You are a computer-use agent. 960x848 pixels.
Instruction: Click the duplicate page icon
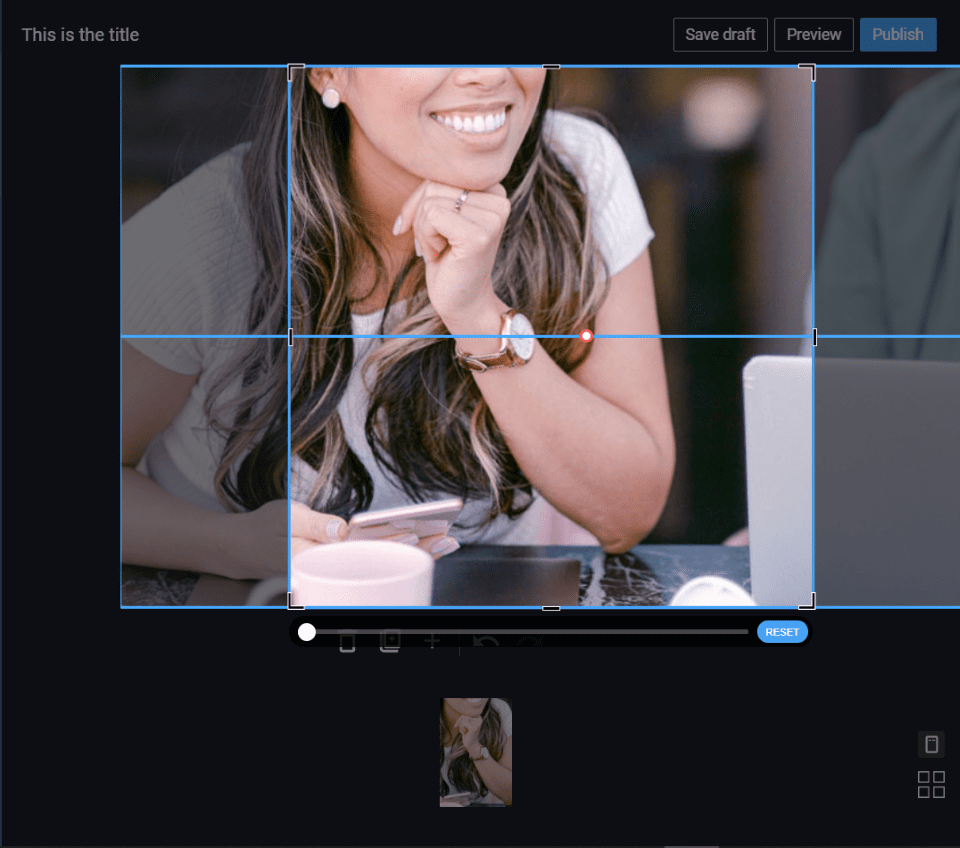[x=390, y=643]
